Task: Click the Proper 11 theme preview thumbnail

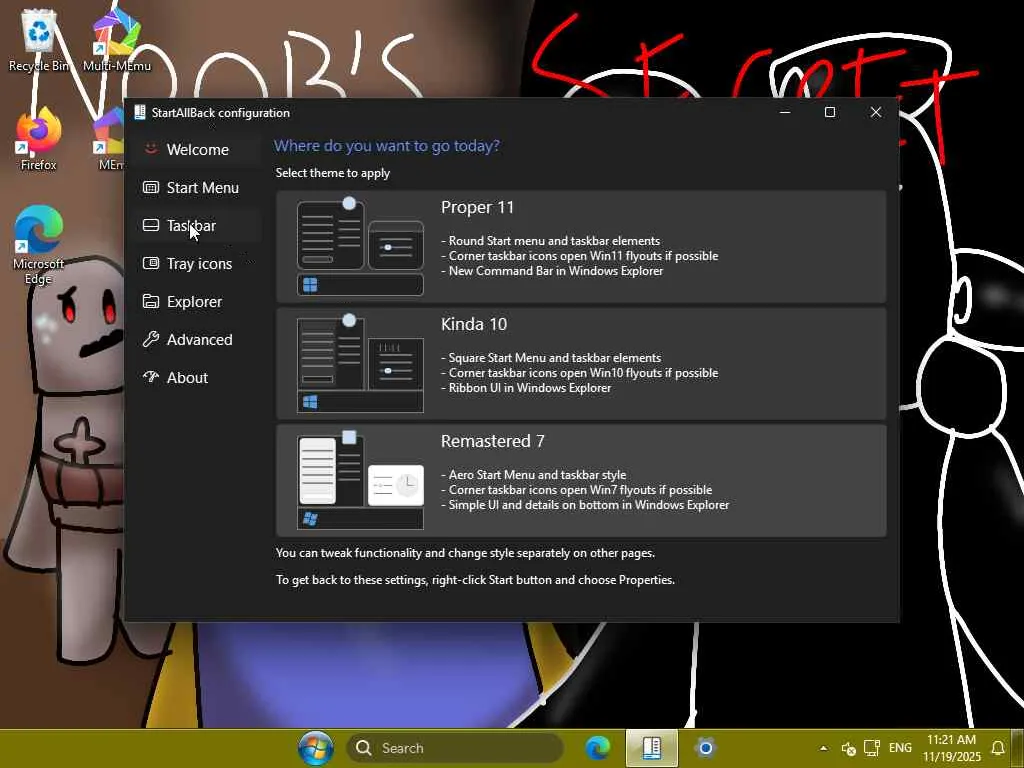Action: pos(360,246)
